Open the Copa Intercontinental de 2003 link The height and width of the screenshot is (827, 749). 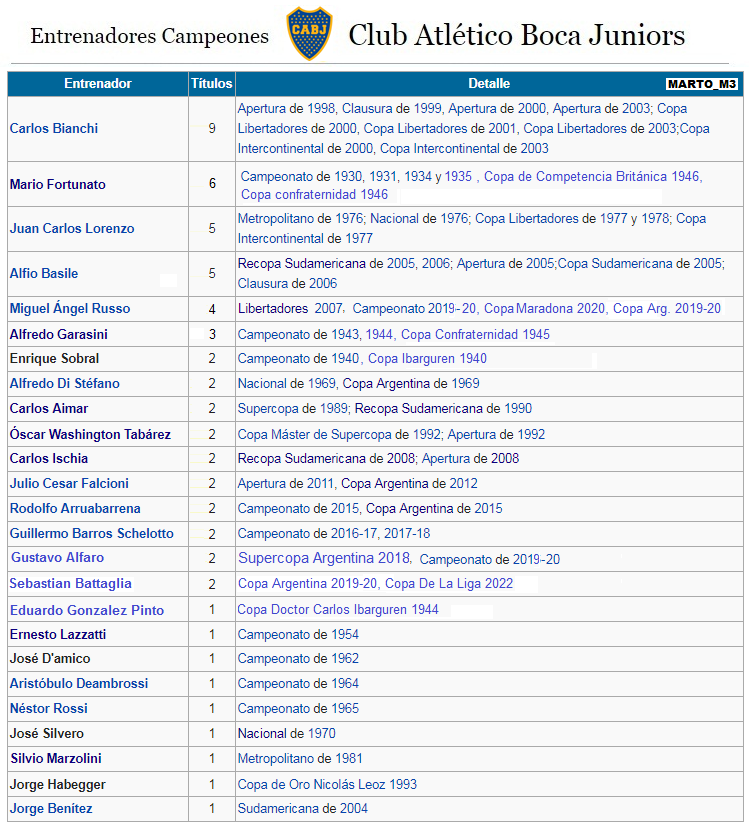pos(464,149)
